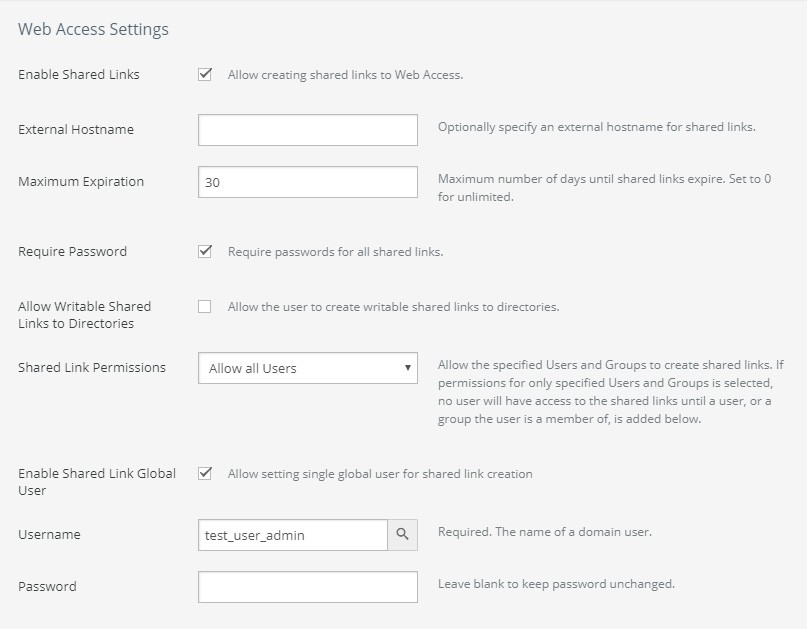Image resolution: width=807 pixels, height=629 pixels.
Task: Click the 'Require Password' label
Action: 72,252
